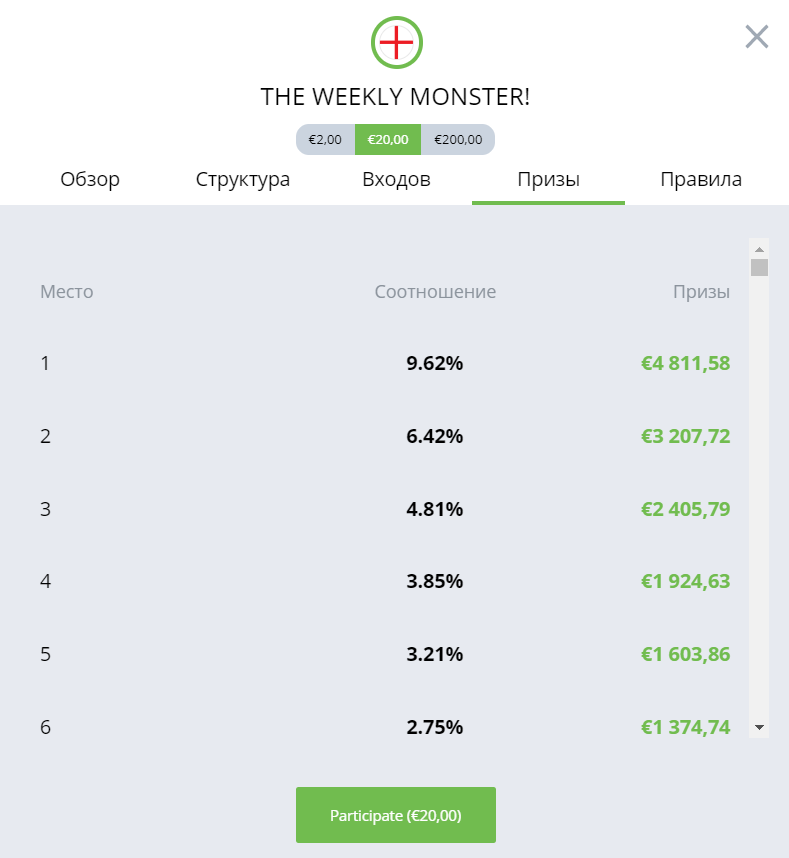Select the €200,00 buy-in option
This screenshot has height=858, width=789.
pyautogui.click(x=458, y=140)
